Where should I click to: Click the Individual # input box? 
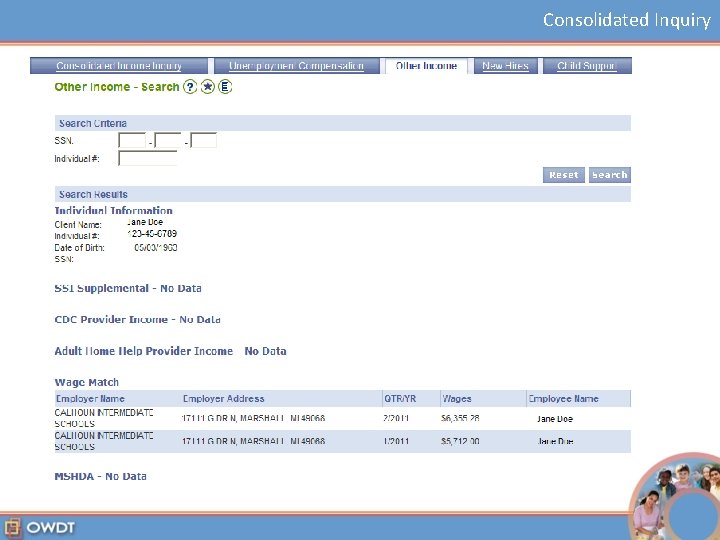pos(147,158)
